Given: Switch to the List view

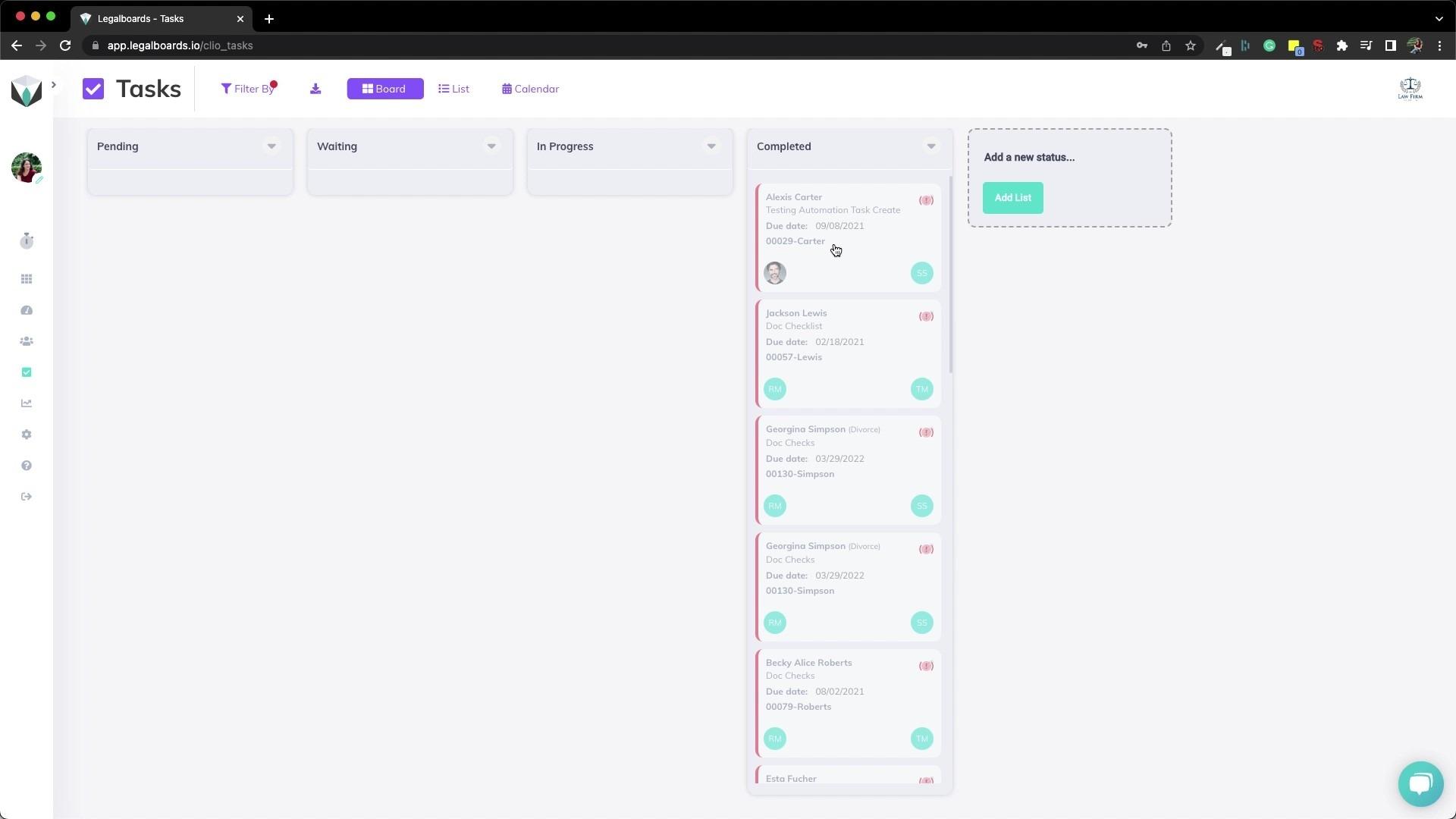Looking at the screenshot, I should [453, 89].
